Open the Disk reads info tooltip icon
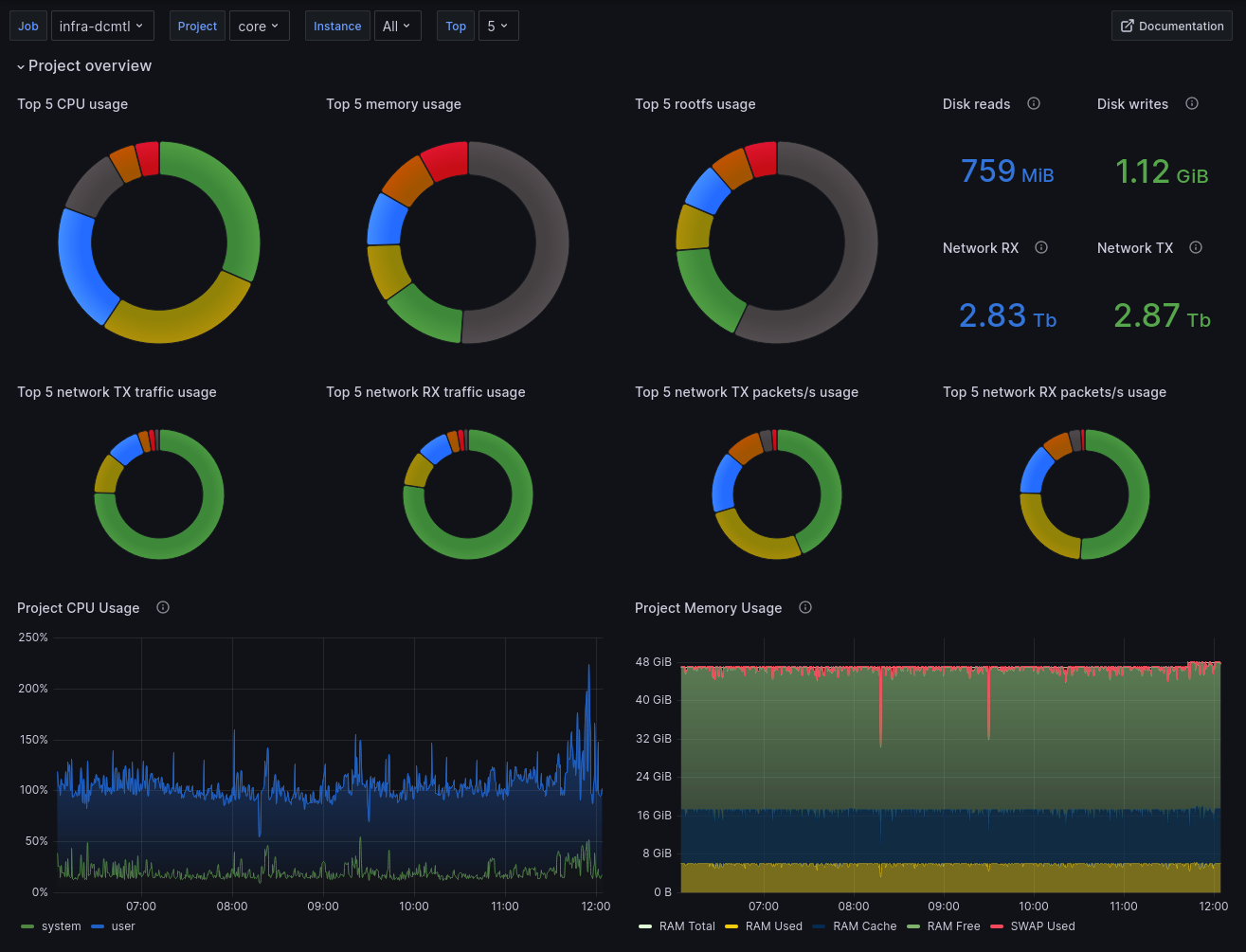1246x952 pixels. pos(1034,103)
